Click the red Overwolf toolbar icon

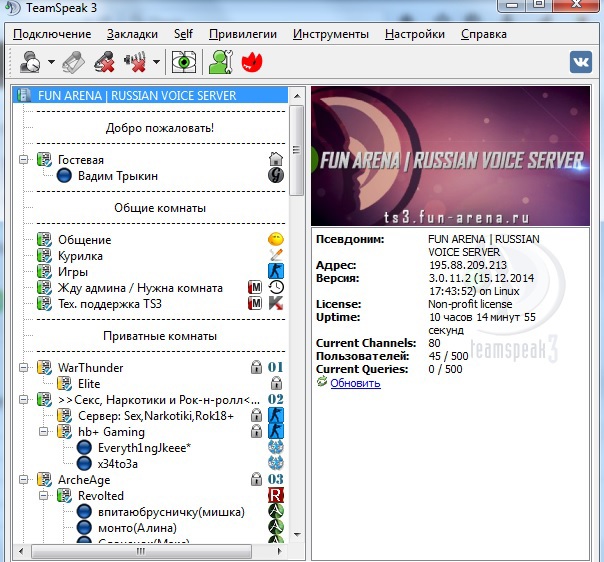tap(252, 63)
